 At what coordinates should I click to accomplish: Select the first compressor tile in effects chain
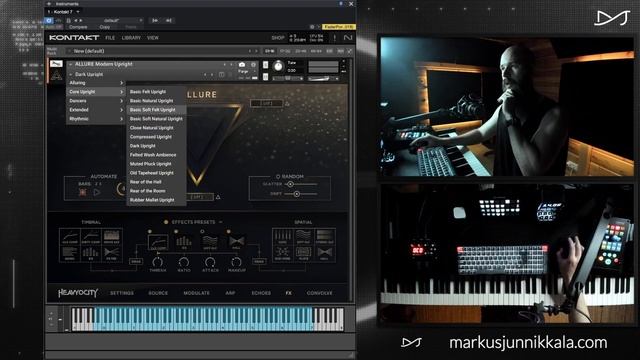point(158,242)
